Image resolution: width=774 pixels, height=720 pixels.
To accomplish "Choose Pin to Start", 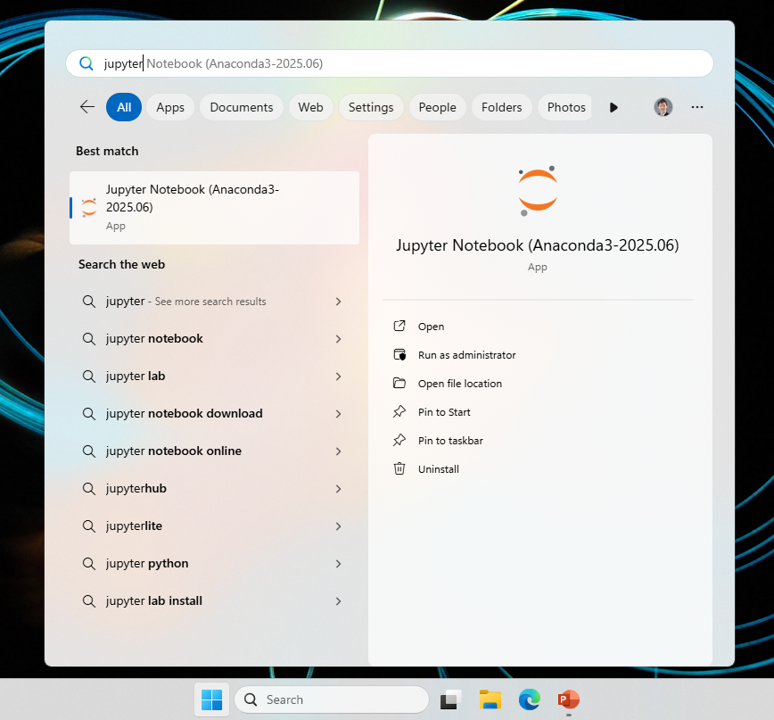I will tap(444, 413).
